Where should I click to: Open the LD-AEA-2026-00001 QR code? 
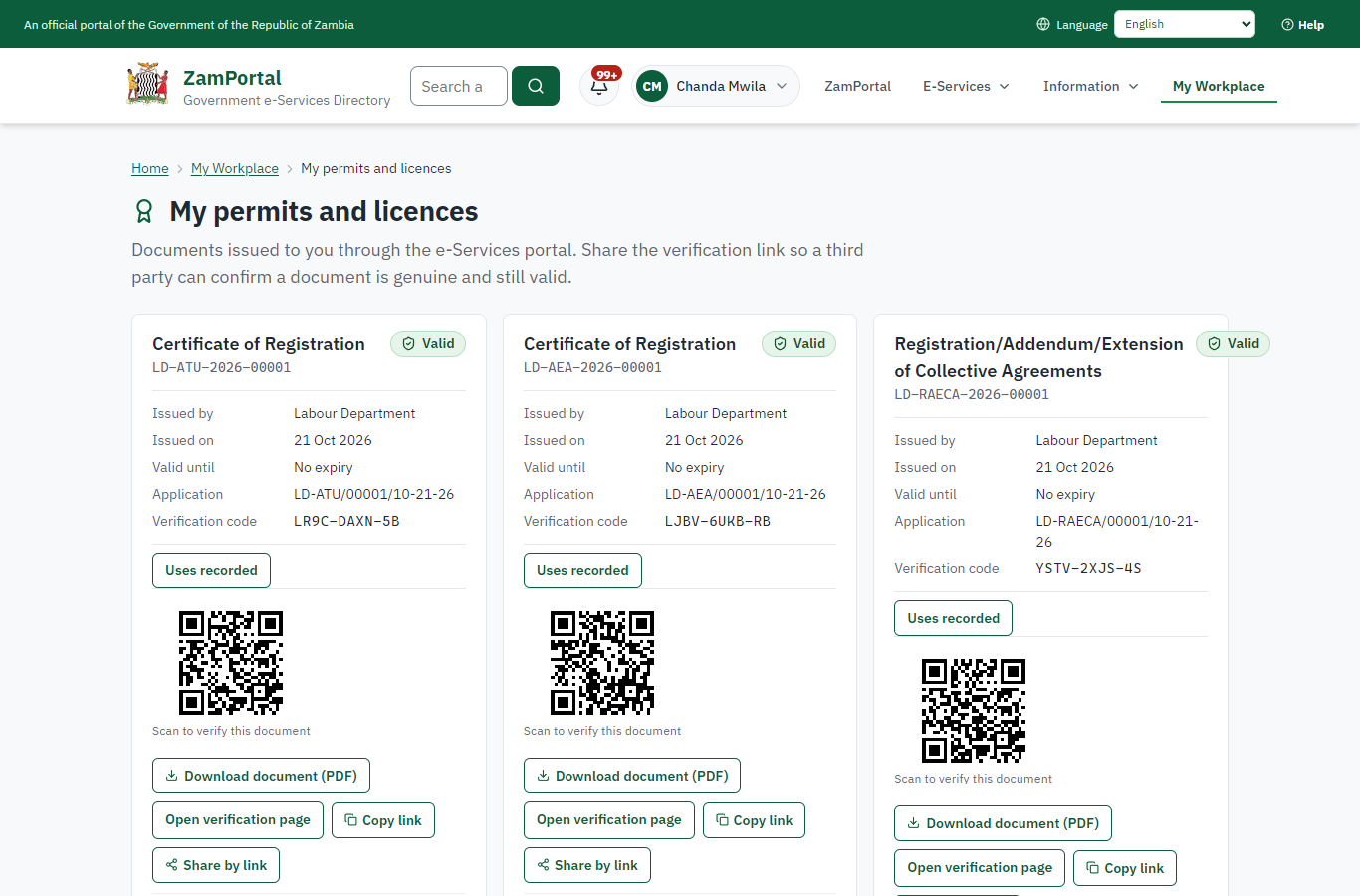pyautogui.click(x=602, y=663)
